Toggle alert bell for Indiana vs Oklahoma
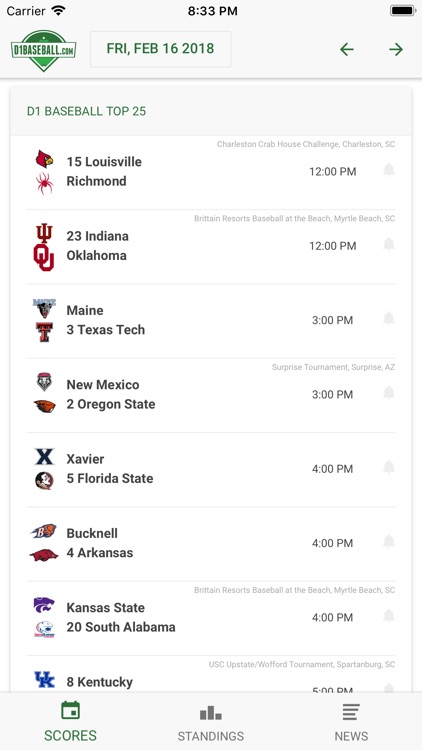422x750 pixels. [389, 244]
